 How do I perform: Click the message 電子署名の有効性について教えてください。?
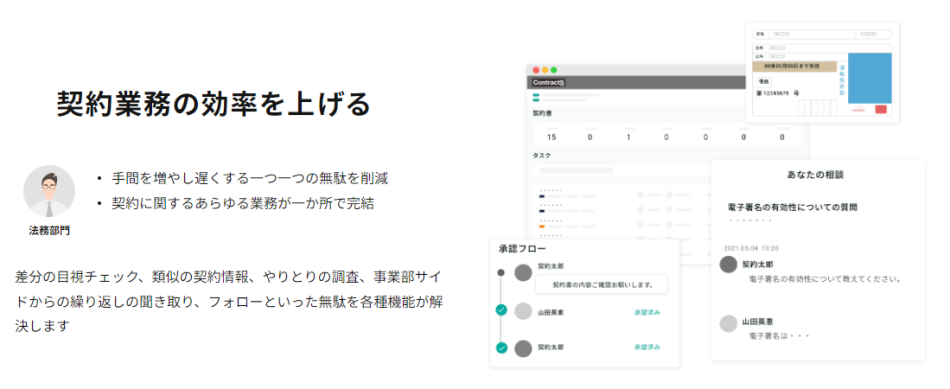click(x=826, y=280)
